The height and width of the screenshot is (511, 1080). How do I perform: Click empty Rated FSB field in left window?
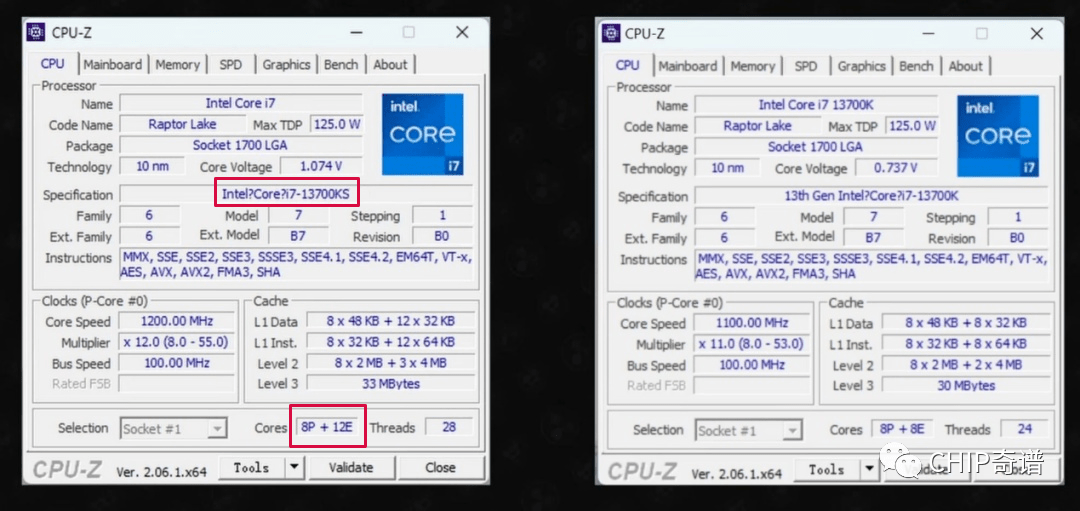[x=177, y=384]
